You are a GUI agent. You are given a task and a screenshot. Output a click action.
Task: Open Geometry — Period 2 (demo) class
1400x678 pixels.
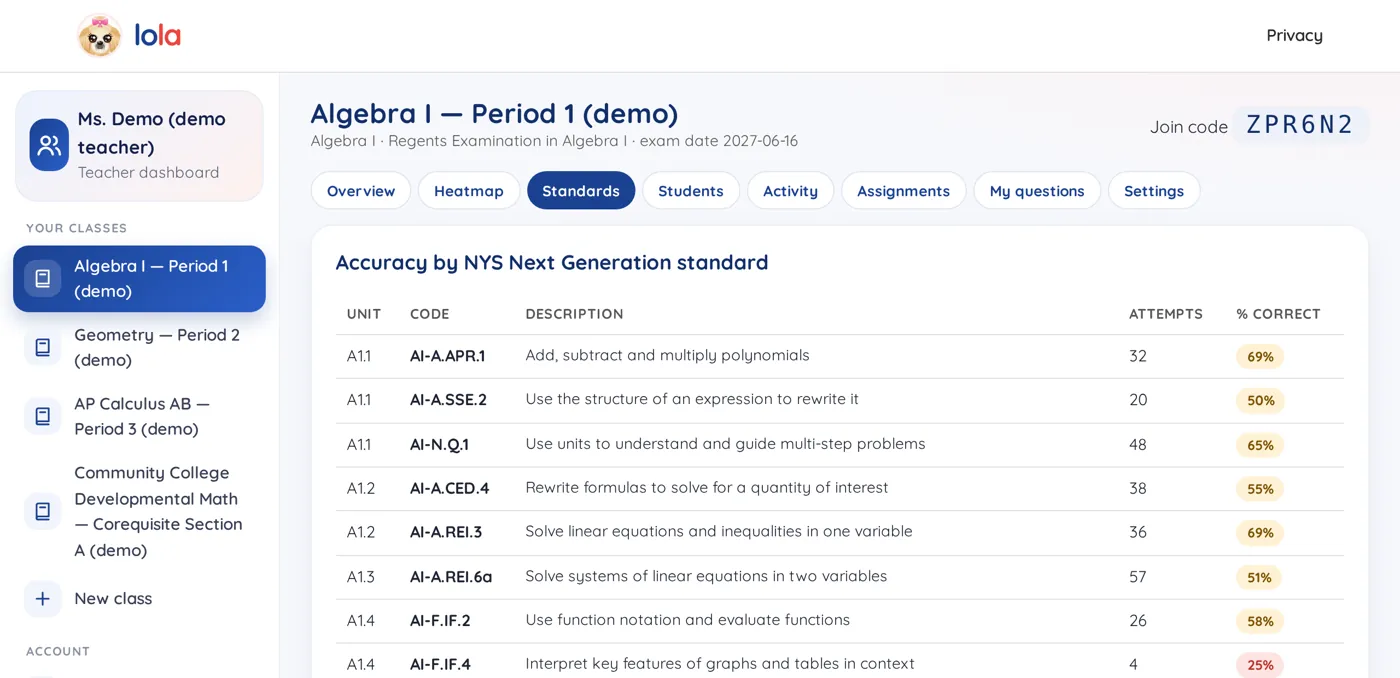(x=139, y=347)
